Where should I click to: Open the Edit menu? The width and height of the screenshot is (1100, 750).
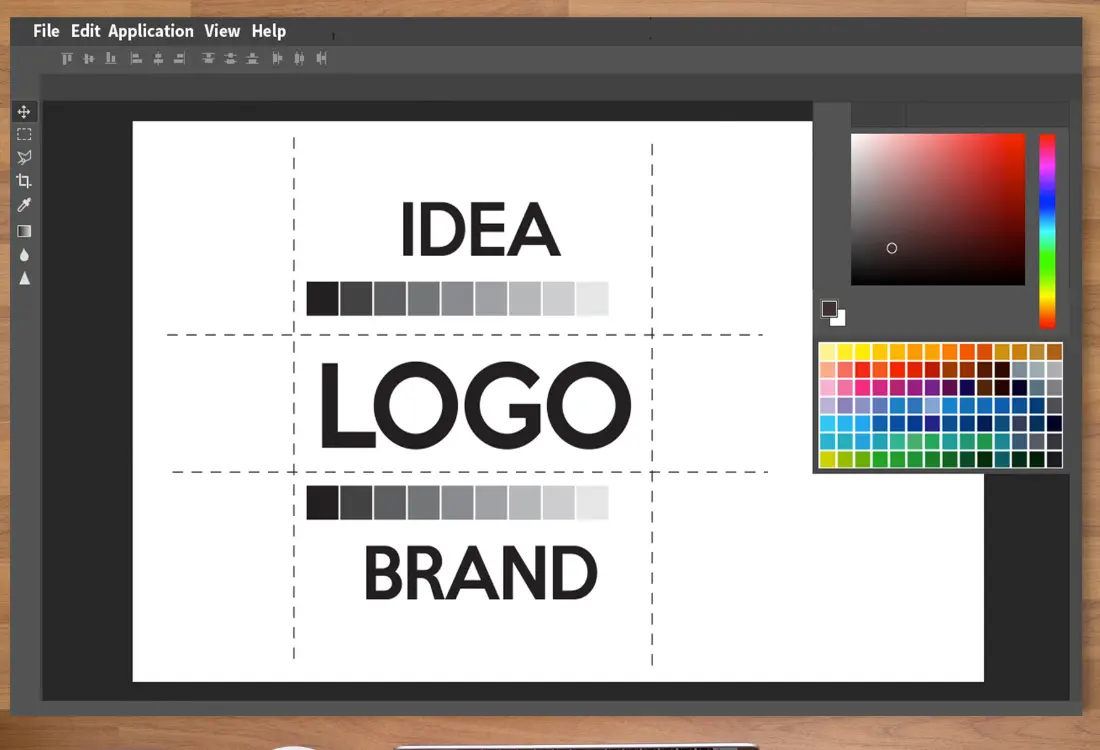pos(86,31)
